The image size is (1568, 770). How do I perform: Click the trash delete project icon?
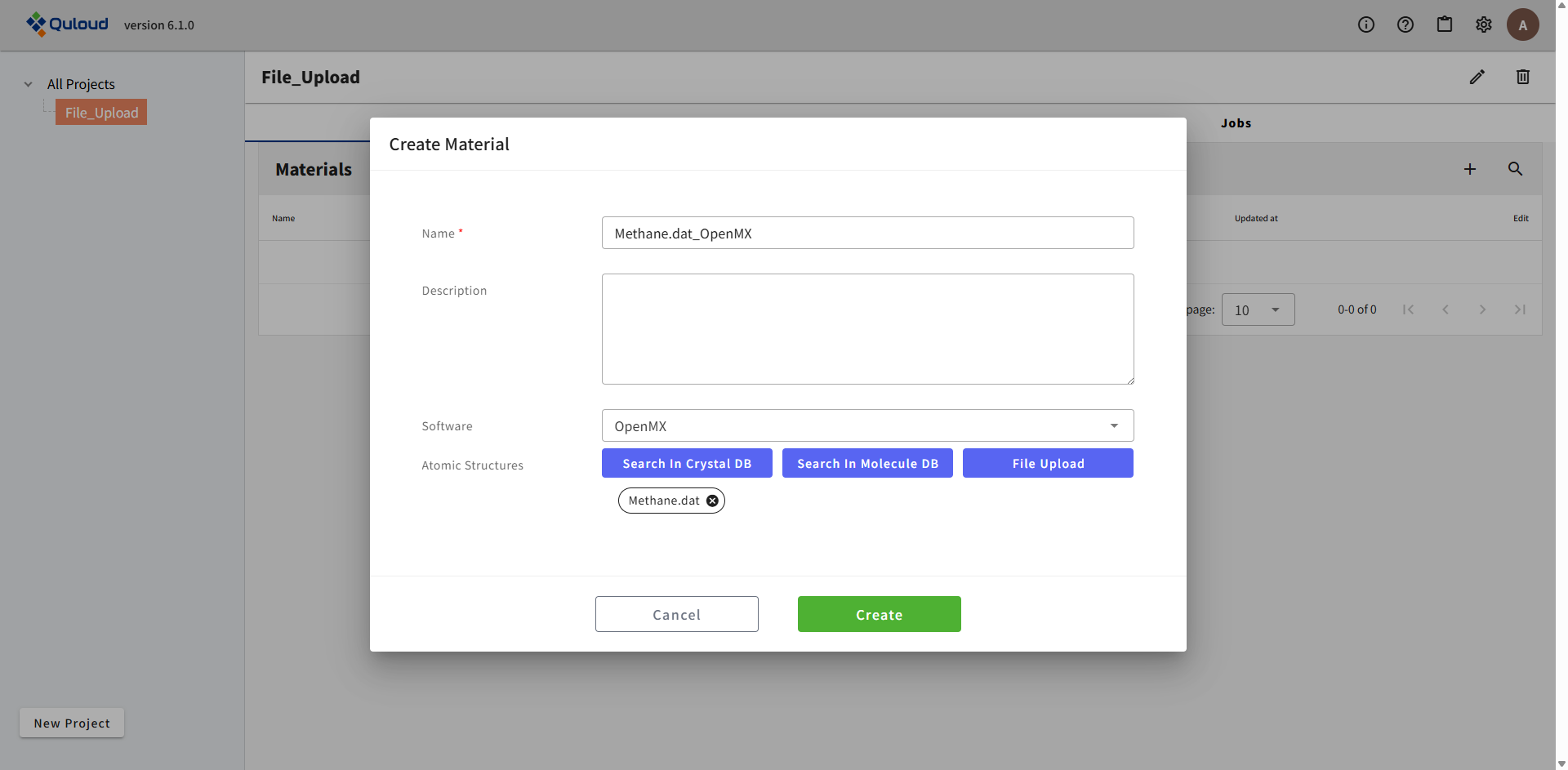click(x=1523, y=77)
